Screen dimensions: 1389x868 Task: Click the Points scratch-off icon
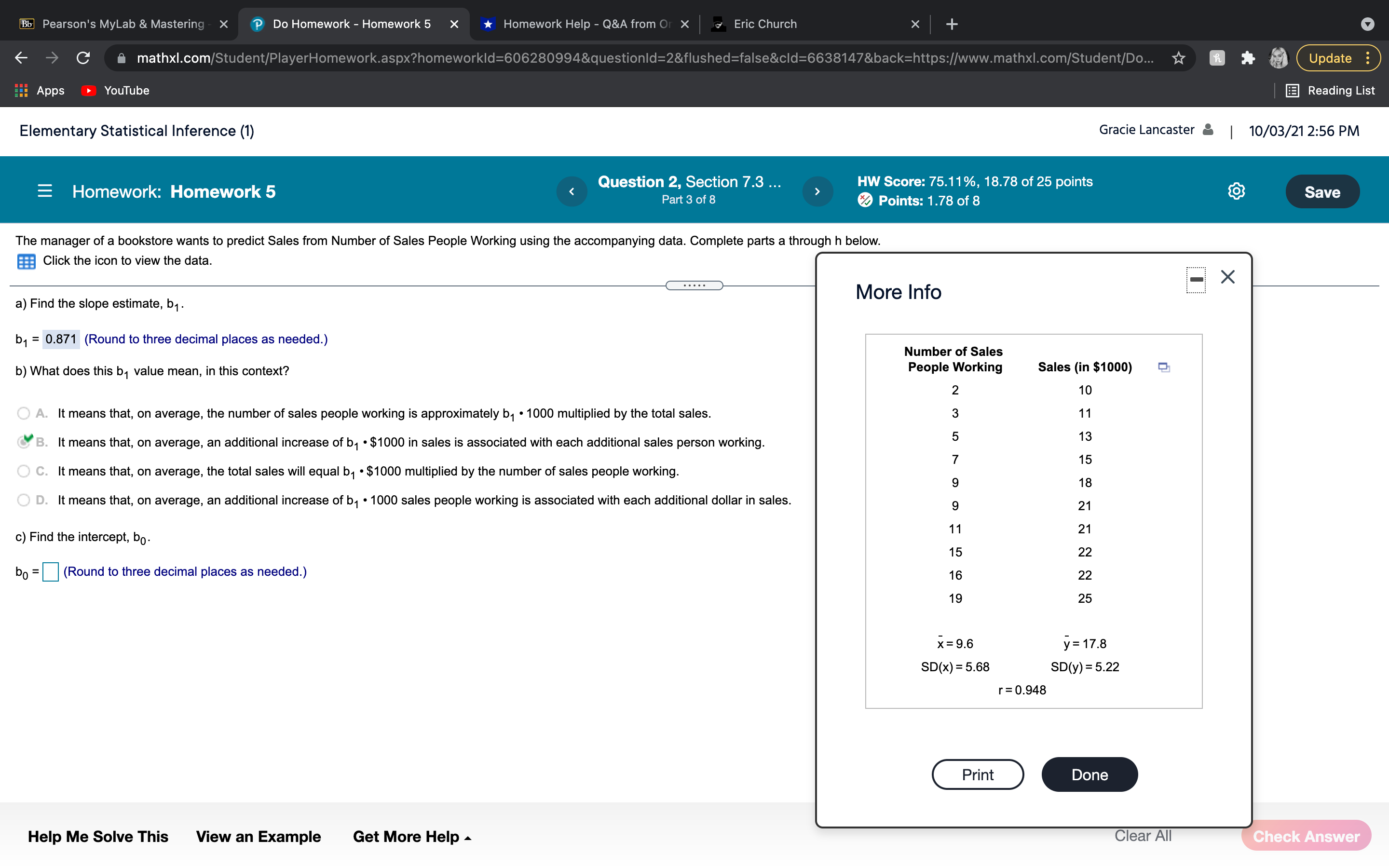[866, 200]
